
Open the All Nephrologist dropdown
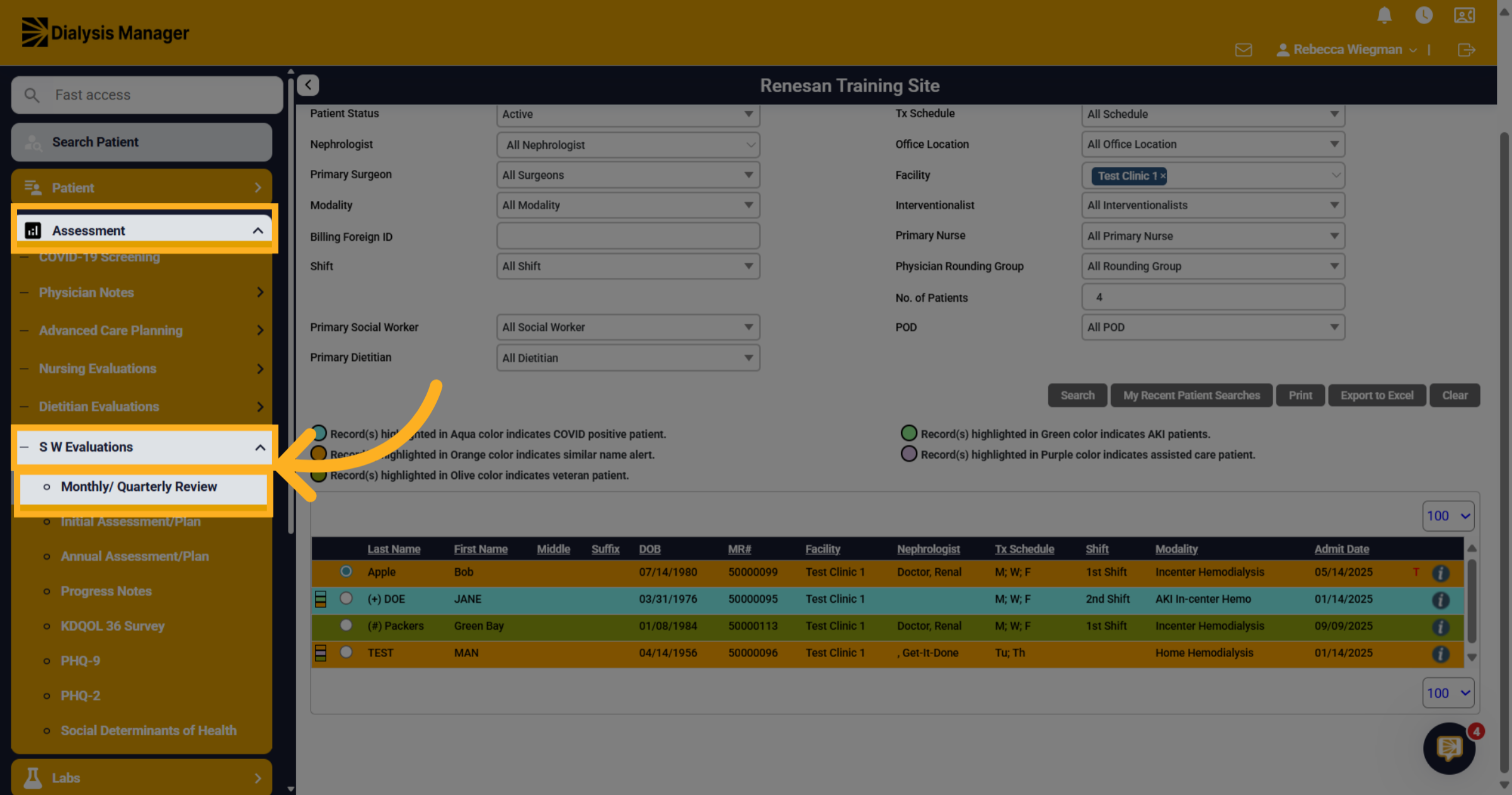(628, 145)
